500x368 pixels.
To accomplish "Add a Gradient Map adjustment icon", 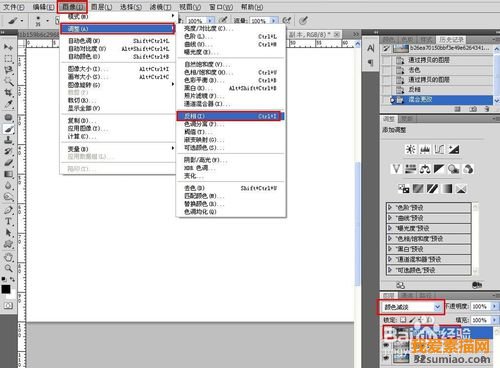I will click(x=447, y=189).
